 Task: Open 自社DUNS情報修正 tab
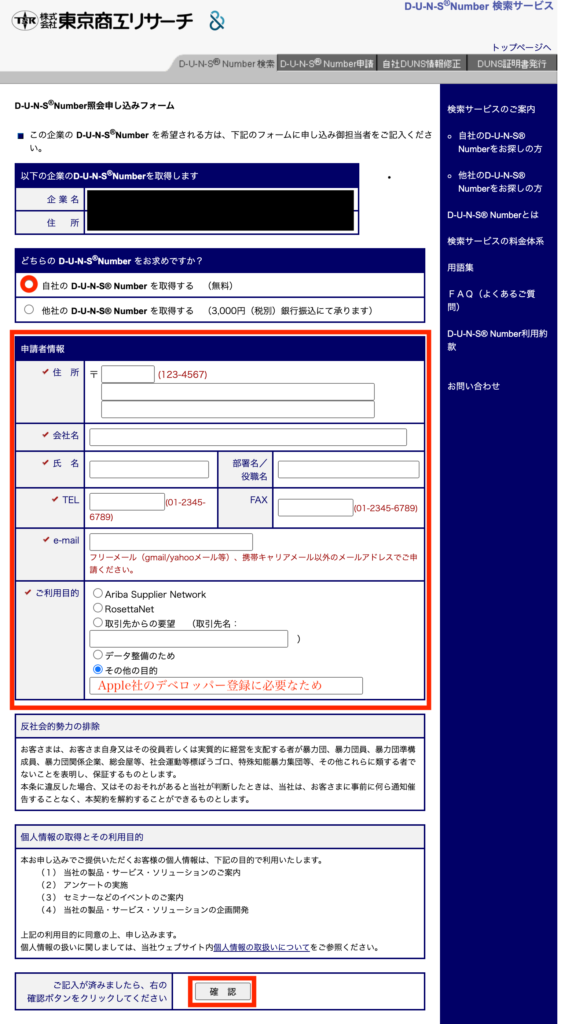[x=421, y=63]
